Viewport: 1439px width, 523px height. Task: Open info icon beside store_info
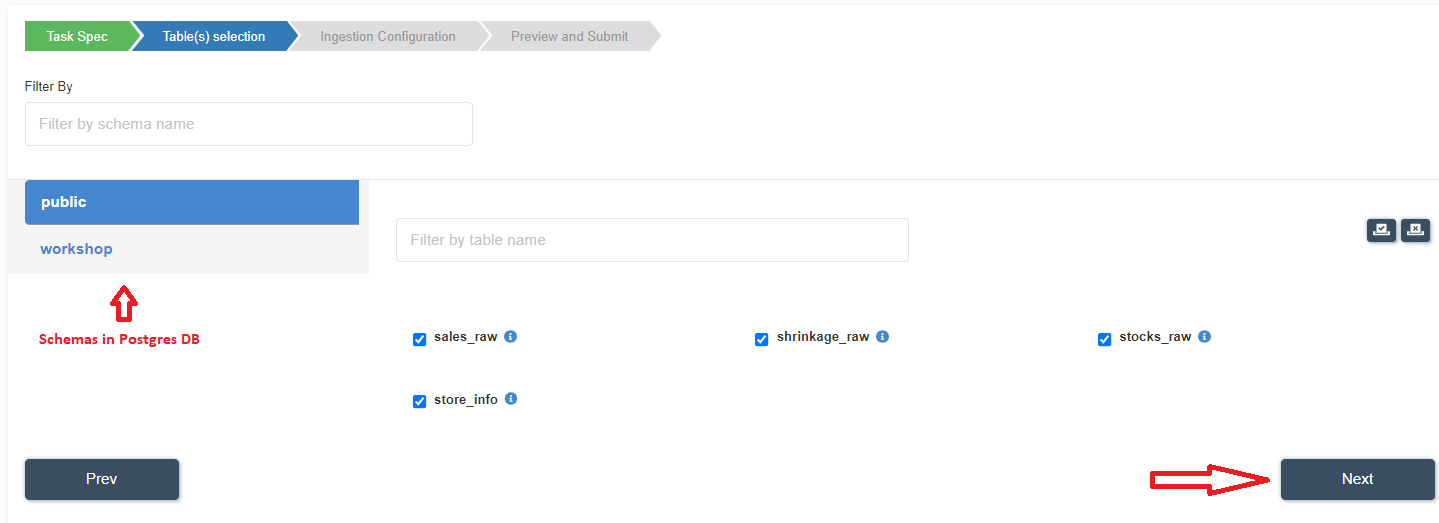click(511, 399)
